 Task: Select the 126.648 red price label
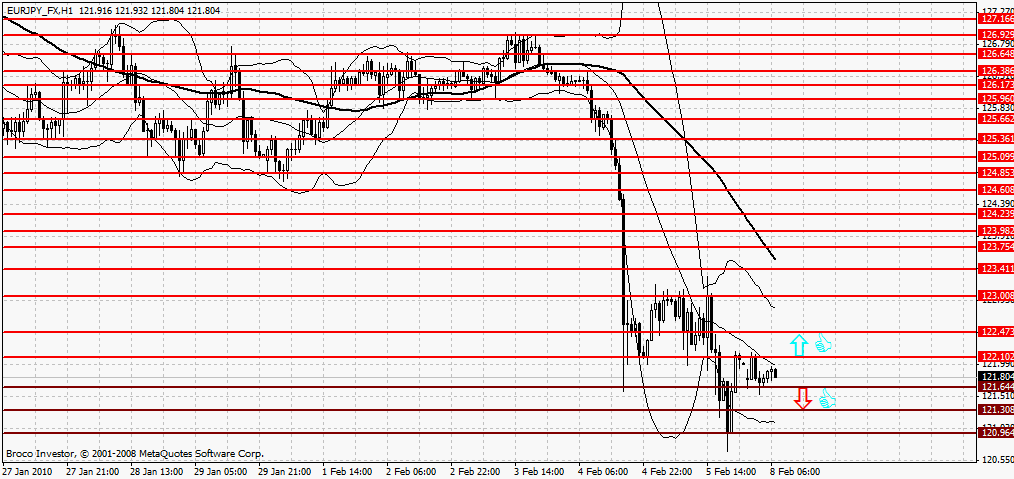(x=997, y=54)
